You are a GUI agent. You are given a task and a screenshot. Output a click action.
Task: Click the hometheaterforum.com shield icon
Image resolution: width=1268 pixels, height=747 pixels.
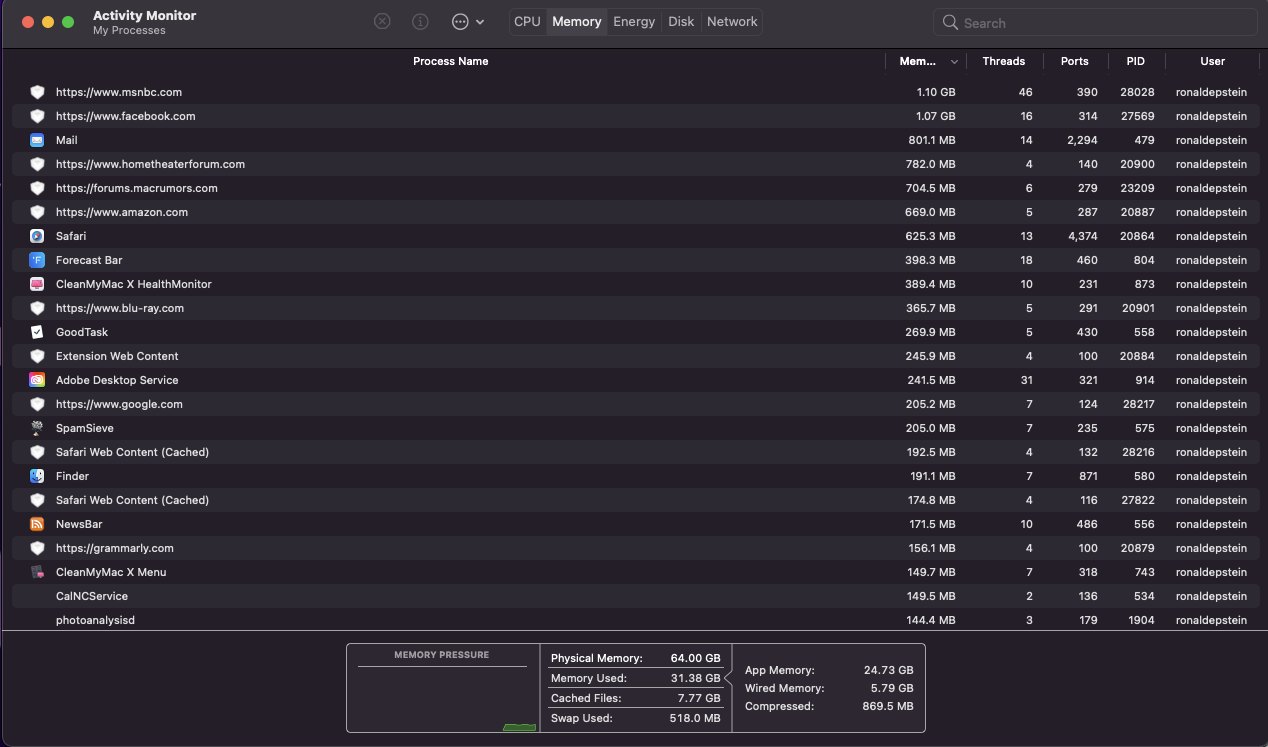click(x=37, y=164)
